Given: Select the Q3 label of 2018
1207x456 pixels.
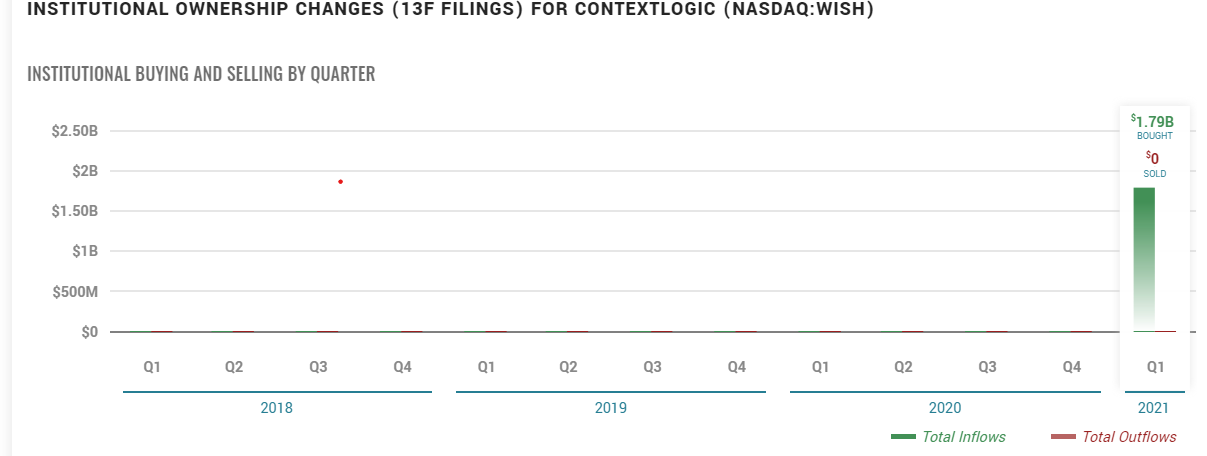Looking at the screenshot, I should pos(318,367).
